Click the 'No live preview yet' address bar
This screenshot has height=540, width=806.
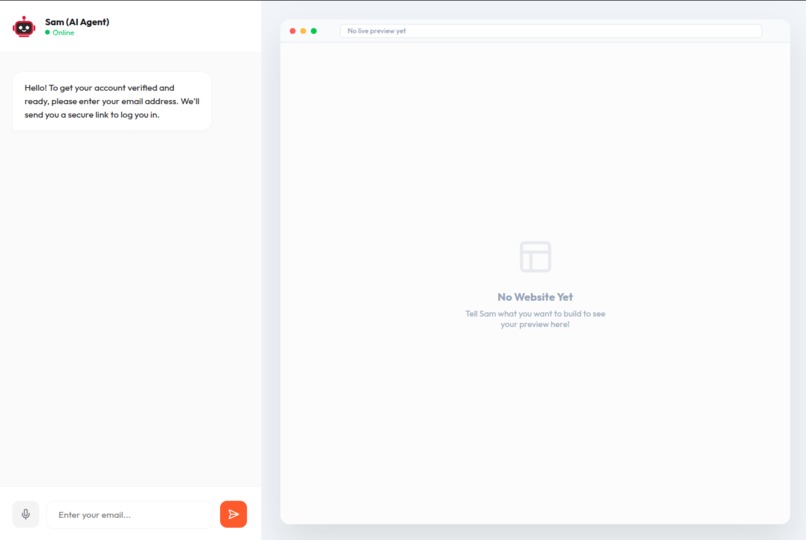coord(551,31)
